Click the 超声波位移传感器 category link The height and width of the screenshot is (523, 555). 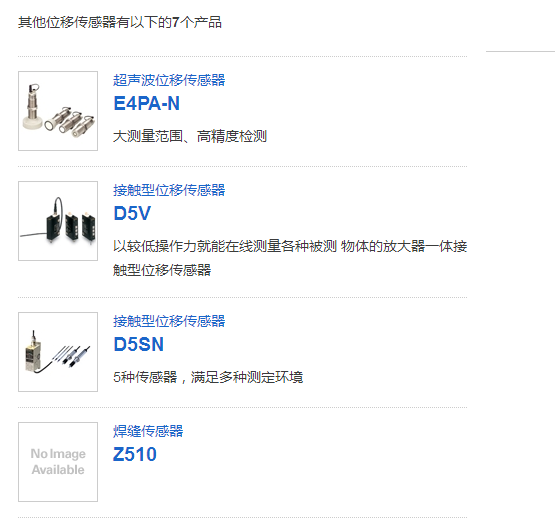pyautogui.click(x=169, y=80)
